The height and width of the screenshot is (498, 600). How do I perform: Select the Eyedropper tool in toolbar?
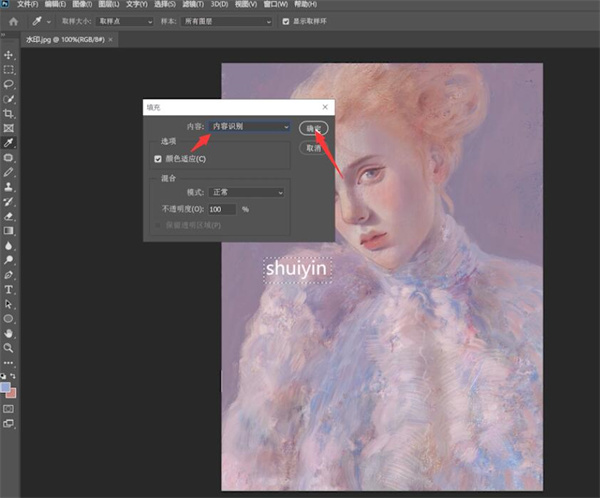8,143
